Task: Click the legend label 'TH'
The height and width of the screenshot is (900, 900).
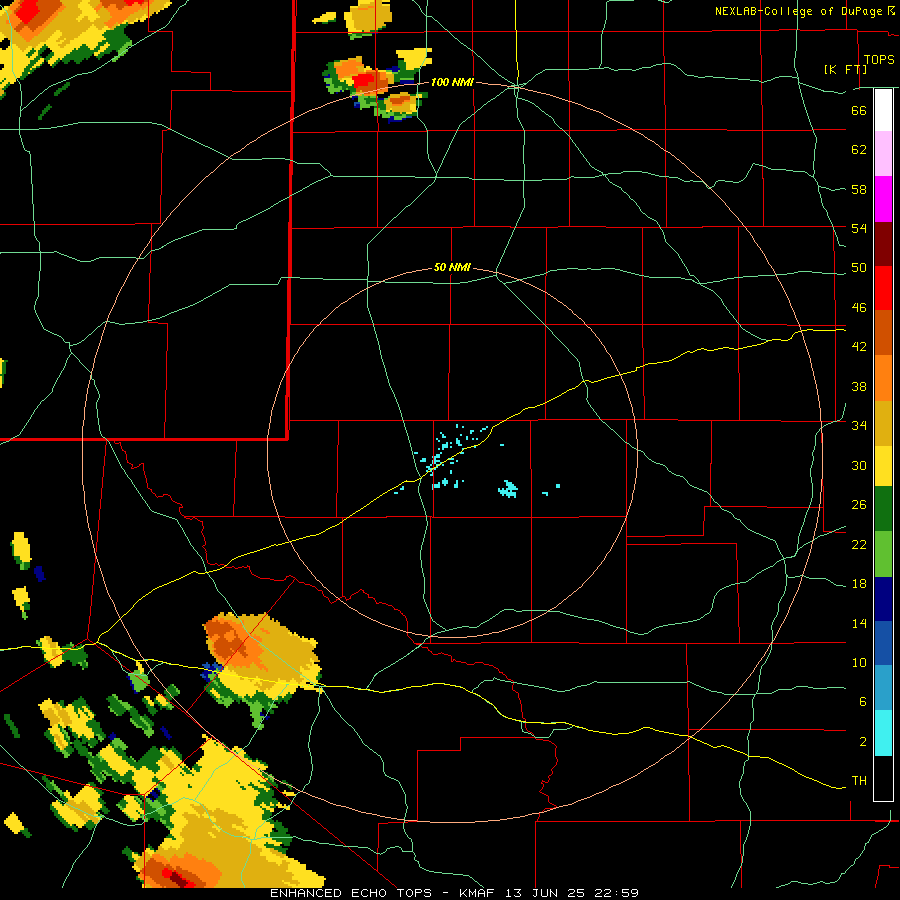Action: (859, 781)
